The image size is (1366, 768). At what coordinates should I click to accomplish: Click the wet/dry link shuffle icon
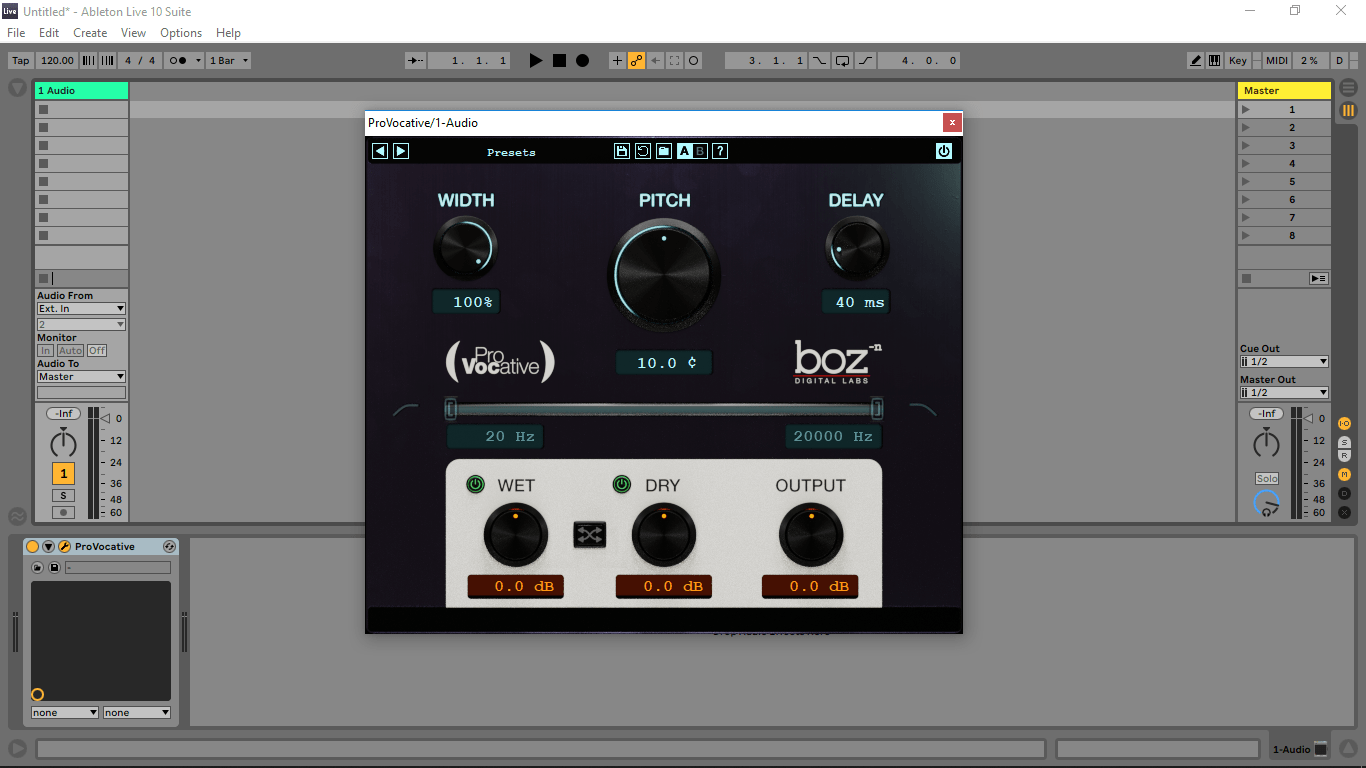[590, 535]
